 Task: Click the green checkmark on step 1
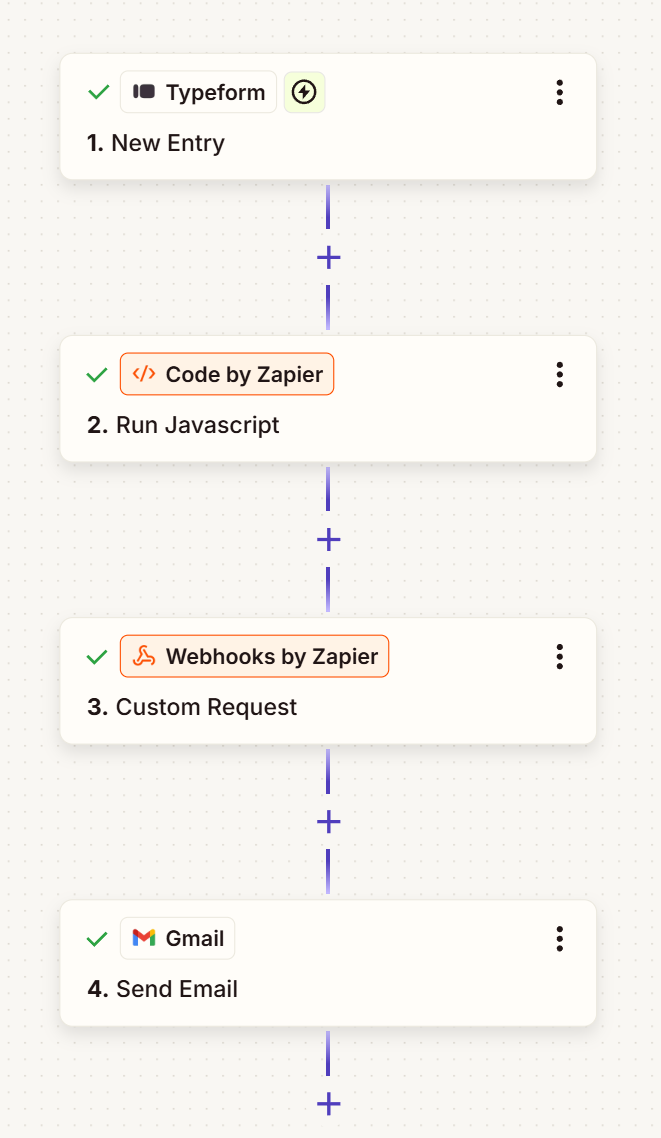point(97,92)
